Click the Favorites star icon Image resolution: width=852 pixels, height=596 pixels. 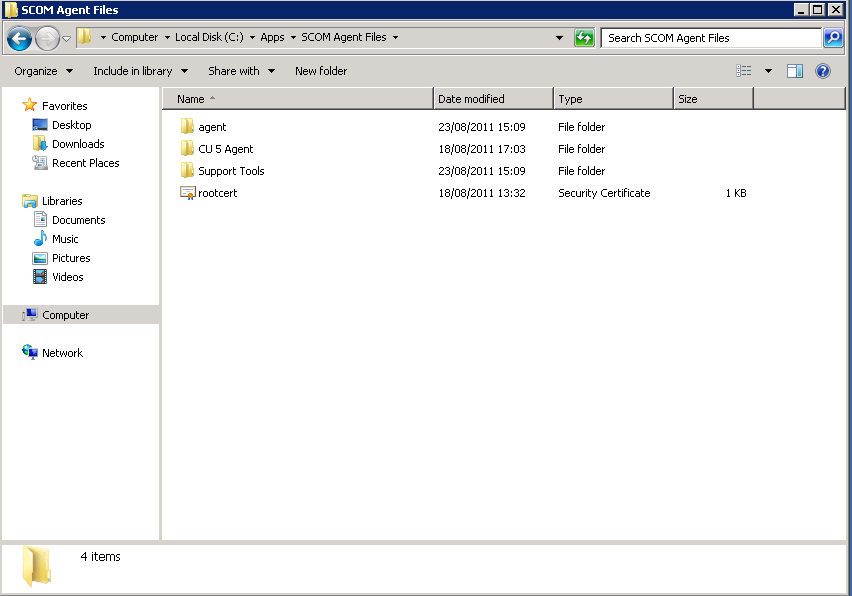[x=29, y=105]
